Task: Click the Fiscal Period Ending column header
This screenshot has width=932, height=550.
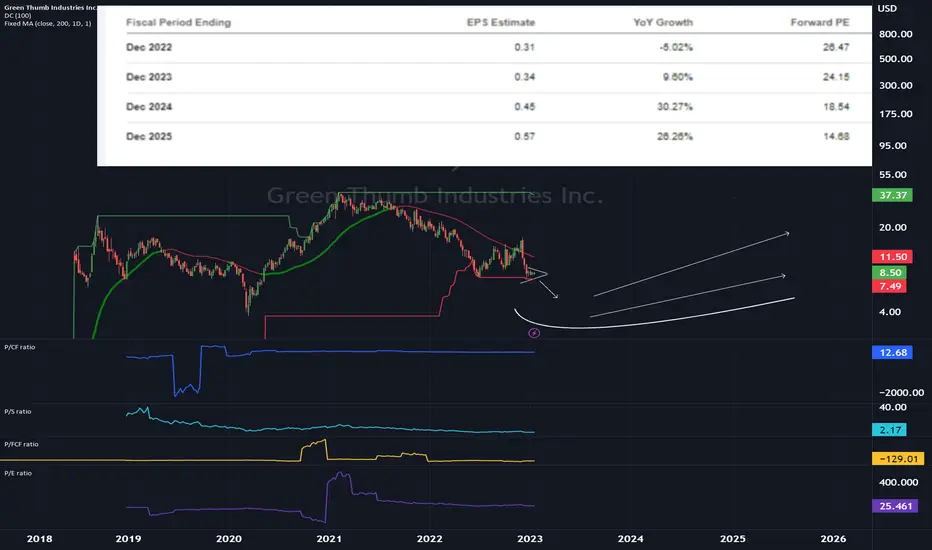Action: 178,23
